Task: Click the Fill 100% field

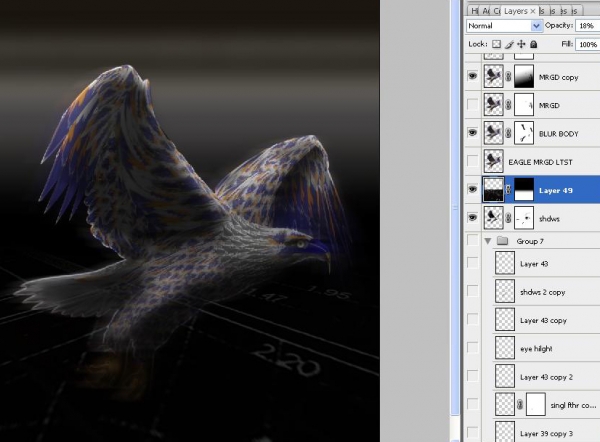Action: [x=588, y=44]
